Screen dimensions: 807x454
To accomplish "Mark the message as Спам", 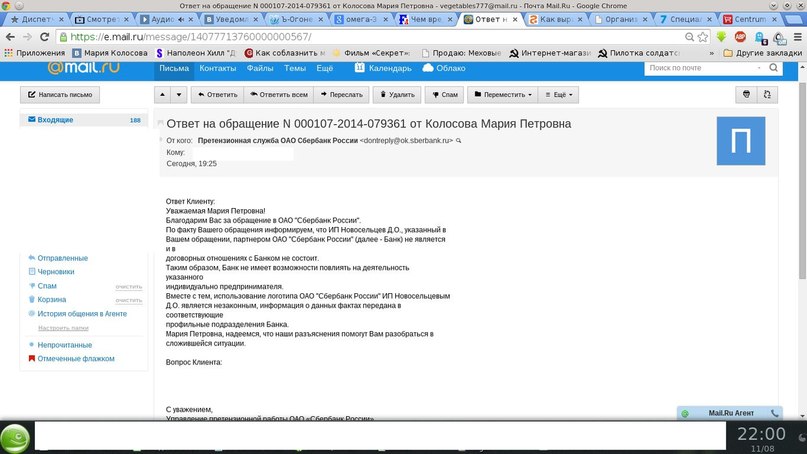I will (x=444, y=95).
